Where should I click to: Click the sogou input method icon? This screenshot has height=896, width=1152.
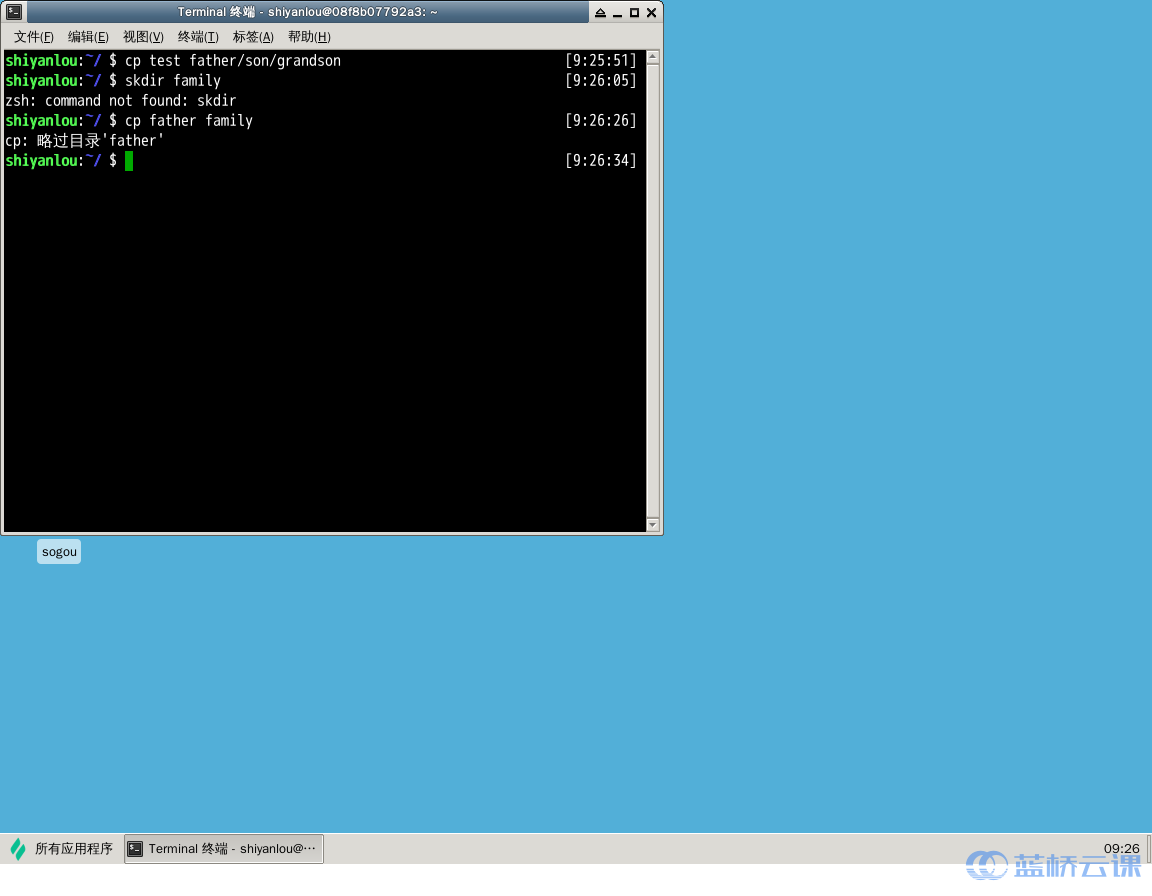tap(58, 551)
